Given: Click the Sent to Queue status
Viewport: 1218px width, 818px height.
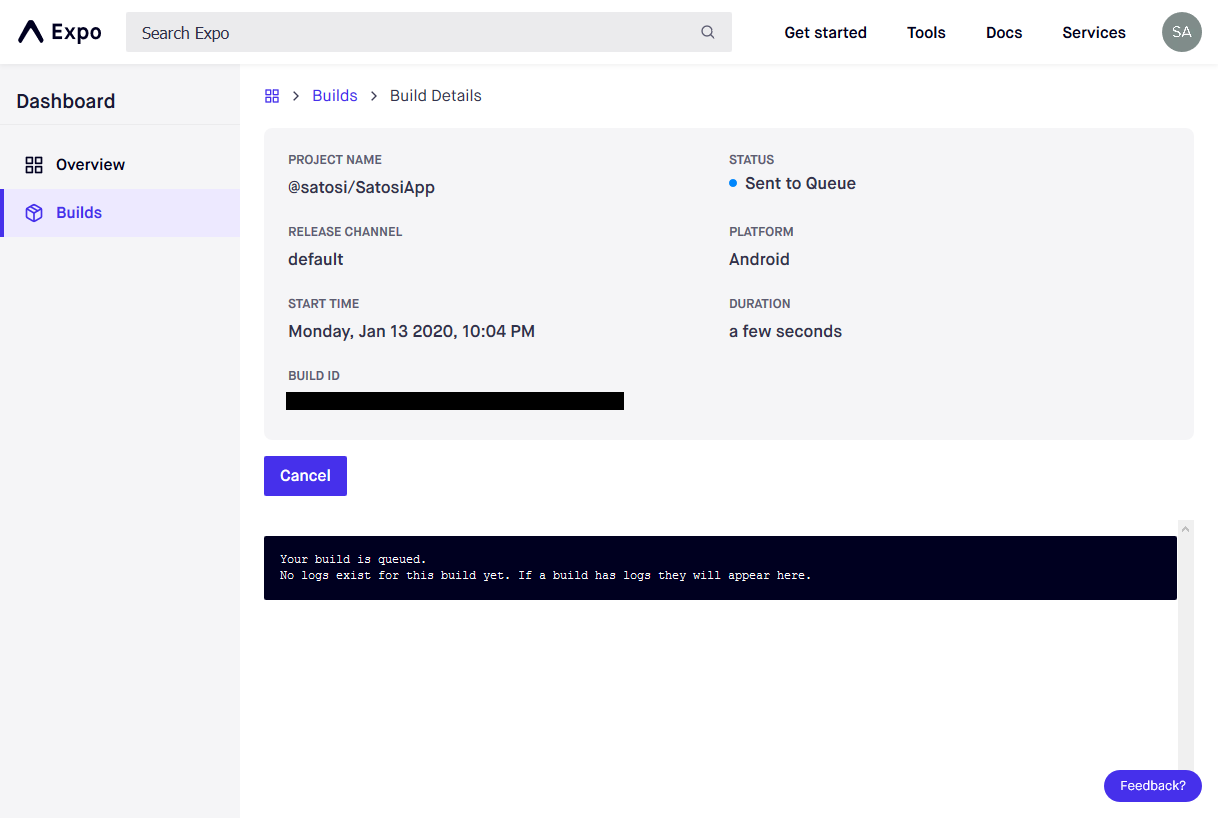Looking at the screenshot, I should click(x=800, y=183).
